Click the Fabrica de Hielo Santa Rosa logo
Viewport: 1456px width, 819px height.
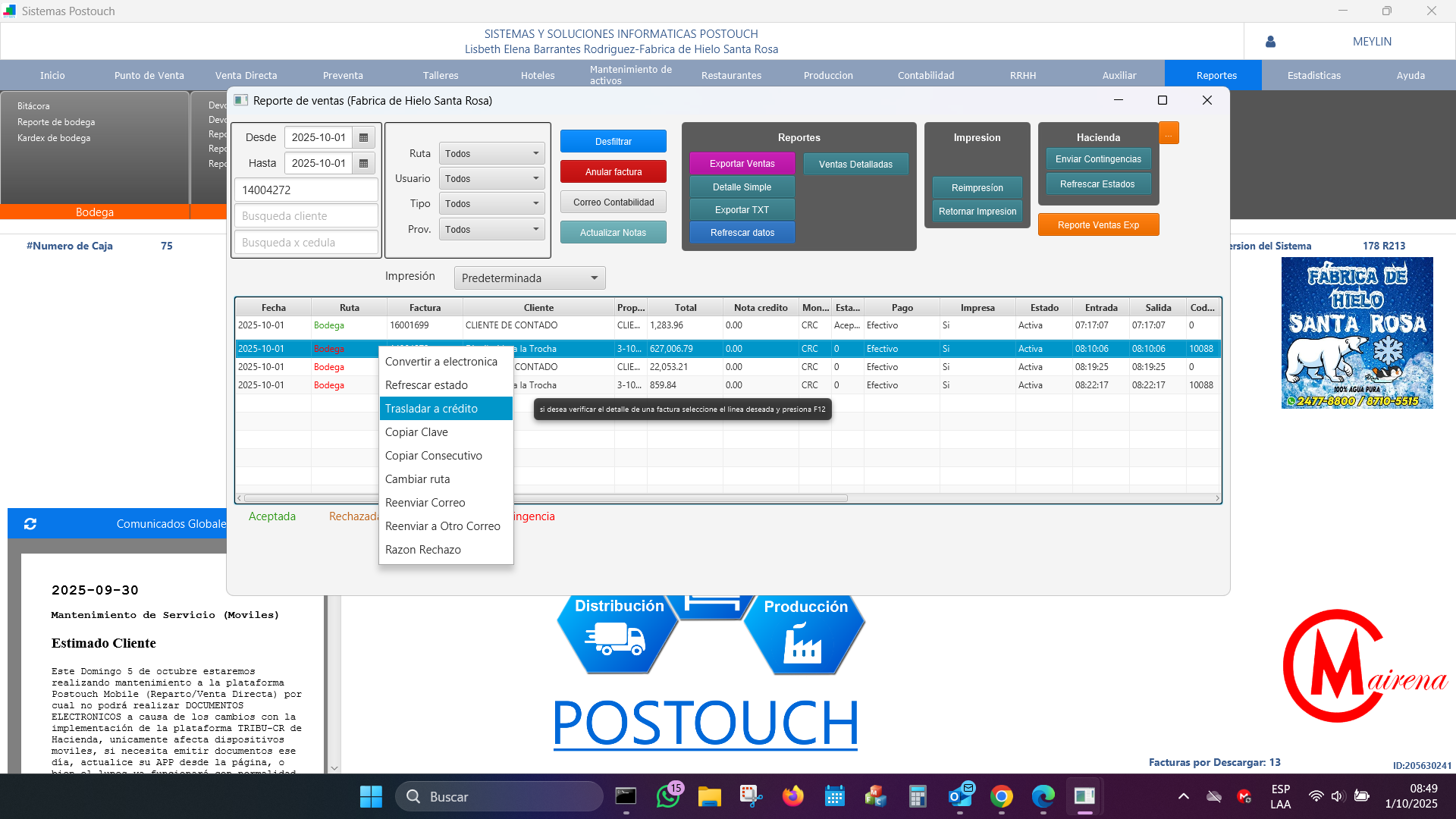coord(1357,333)
